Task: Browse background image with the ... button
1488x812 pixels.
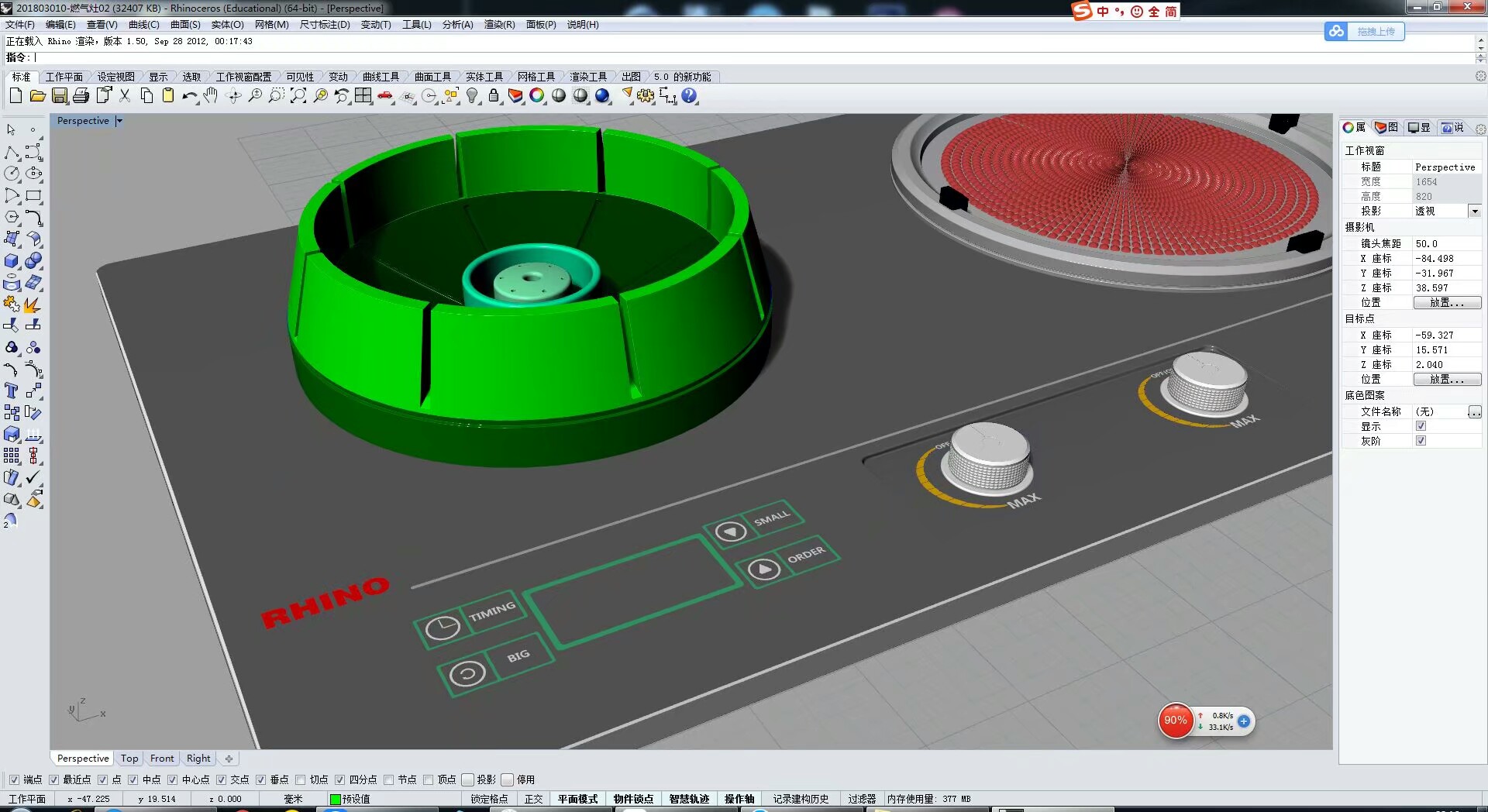Action: click(x=1476, y=411)
